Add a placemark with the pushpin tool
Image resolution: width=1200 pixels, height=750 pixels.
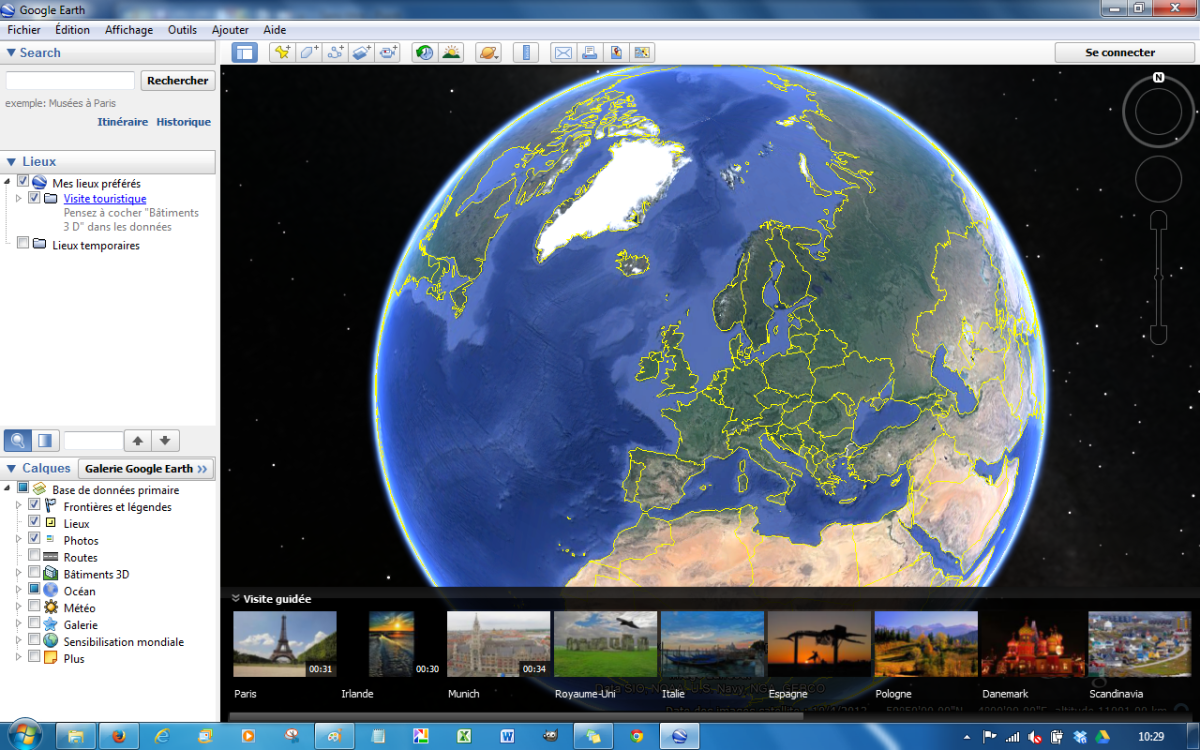(x=282, y=53)
